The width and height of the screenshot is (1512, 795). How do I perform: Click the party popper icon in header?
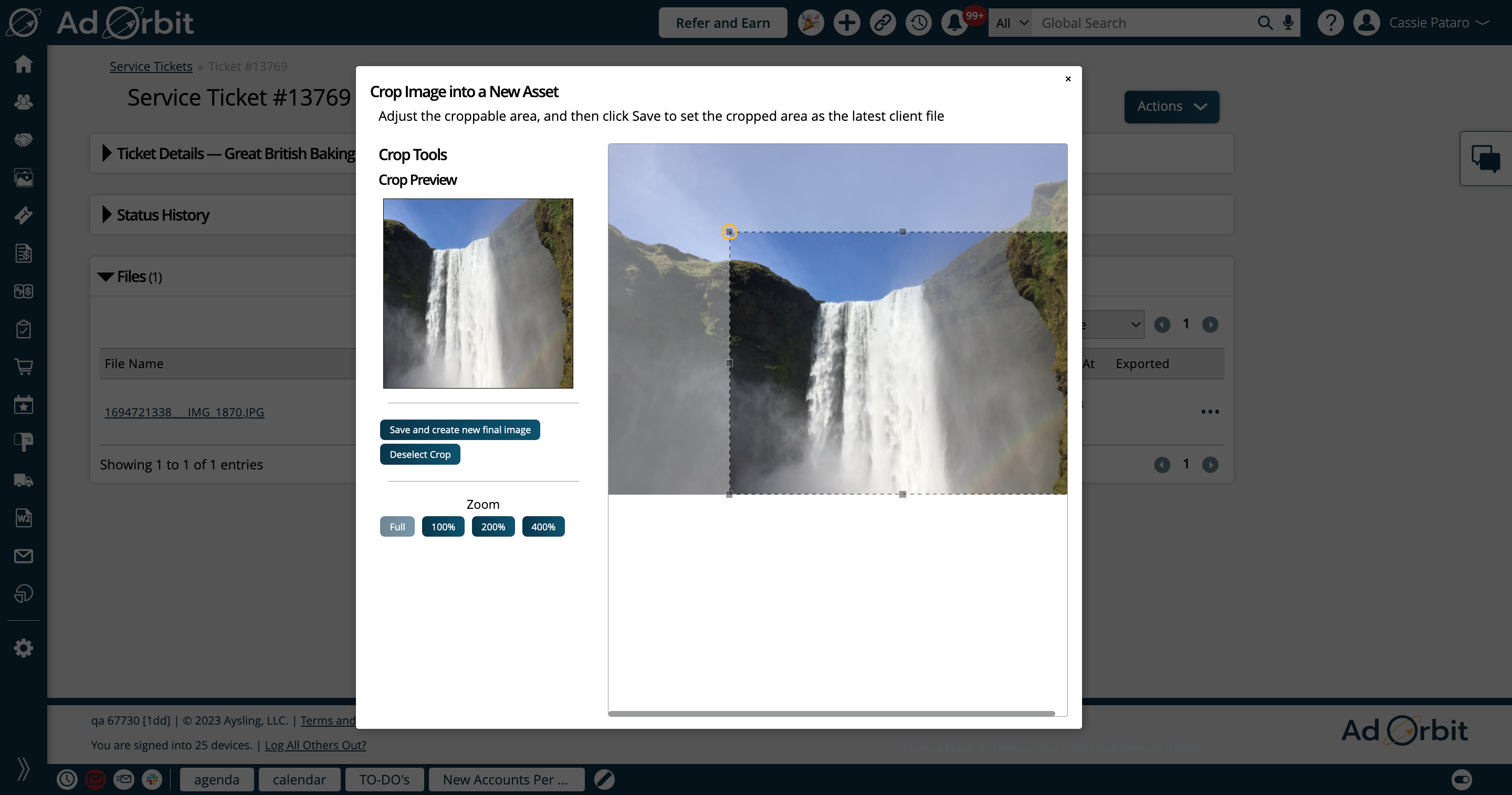click(x=811, y=23)
